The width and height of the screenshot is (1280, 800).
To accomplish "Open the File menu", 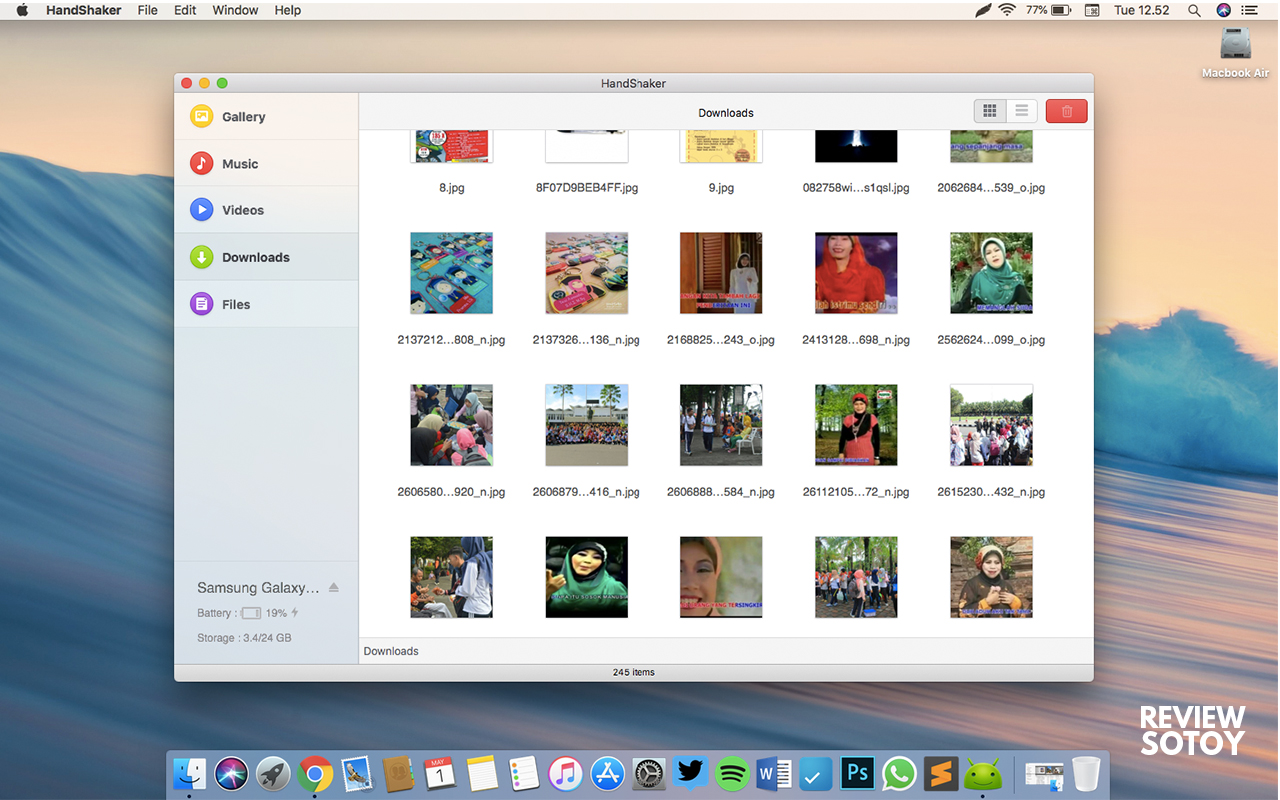I will pos(147,10).
